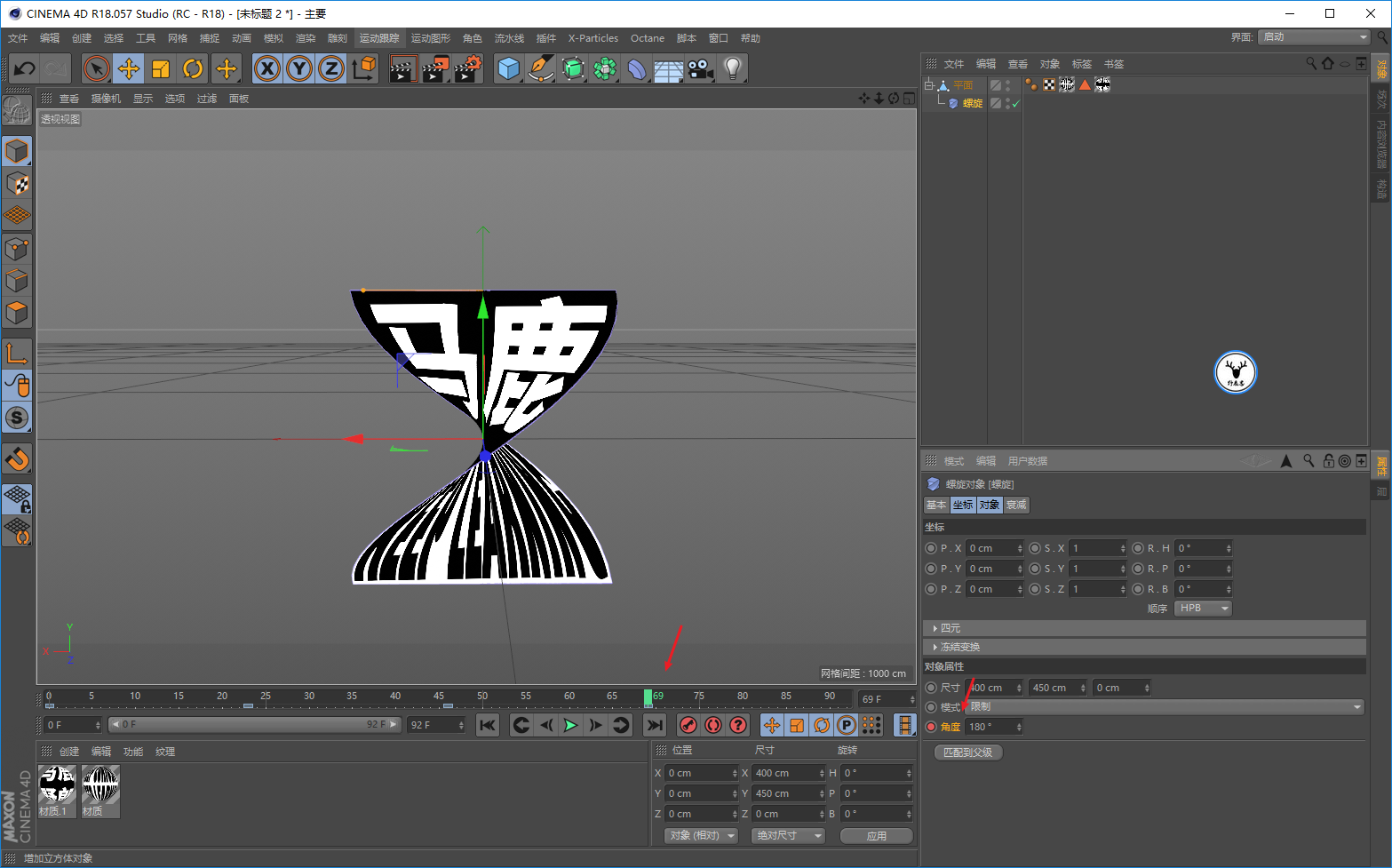Toggle the 尺寸 keyframe radio
The image size is (1392, 868).
[931, 688]
